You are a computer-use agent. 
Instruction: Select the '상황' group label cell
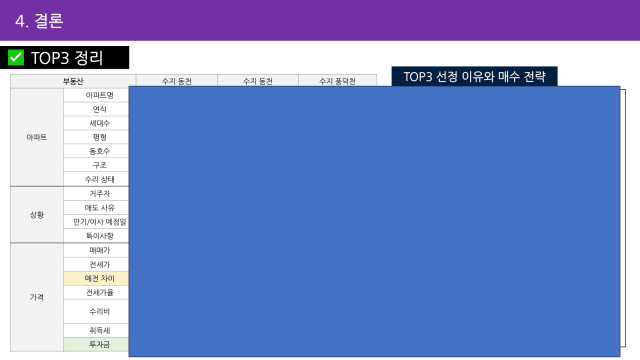[37, 215]
